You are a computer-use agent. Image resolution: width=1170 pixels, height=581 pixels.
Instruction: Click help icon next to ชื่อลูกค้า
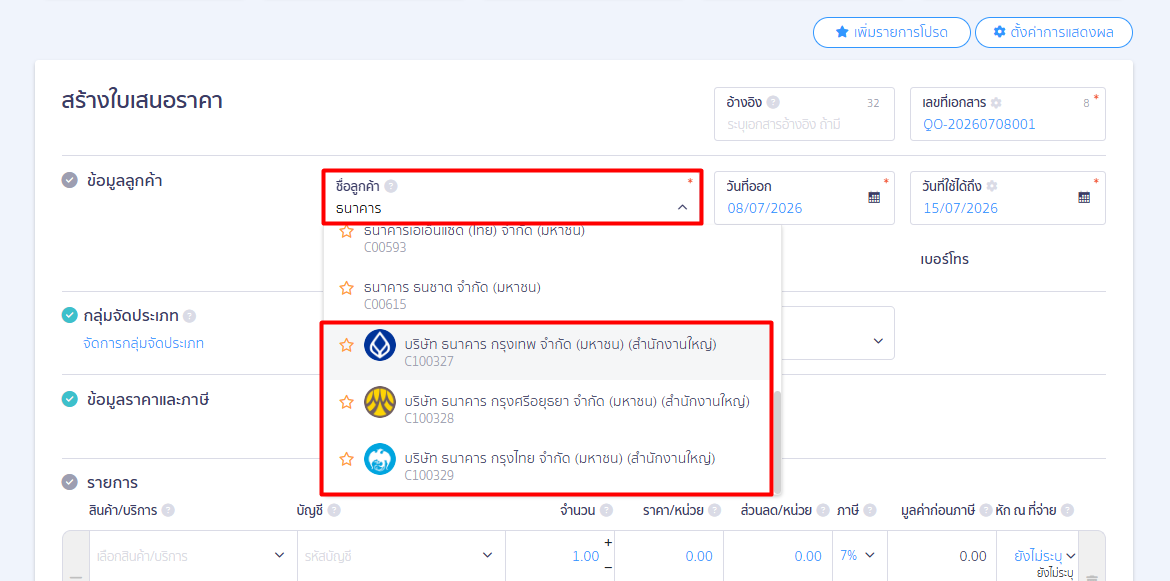point(391,186)
